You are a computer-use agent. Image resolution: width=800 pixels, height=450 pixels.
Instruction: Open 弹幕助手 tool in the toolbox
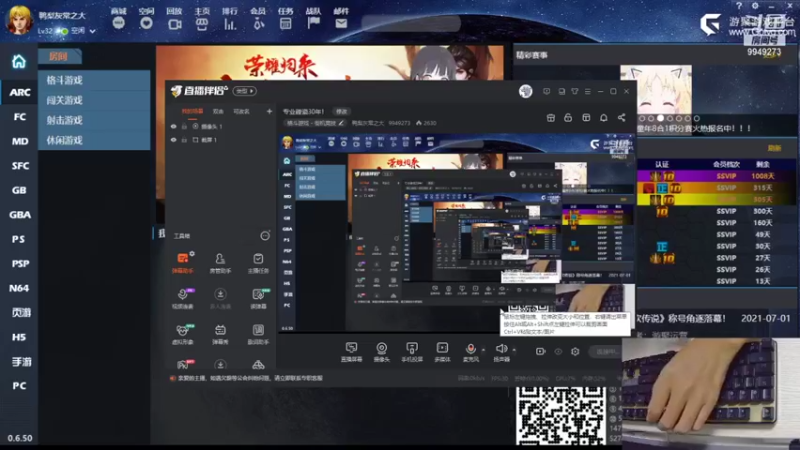tap(183, 263)
